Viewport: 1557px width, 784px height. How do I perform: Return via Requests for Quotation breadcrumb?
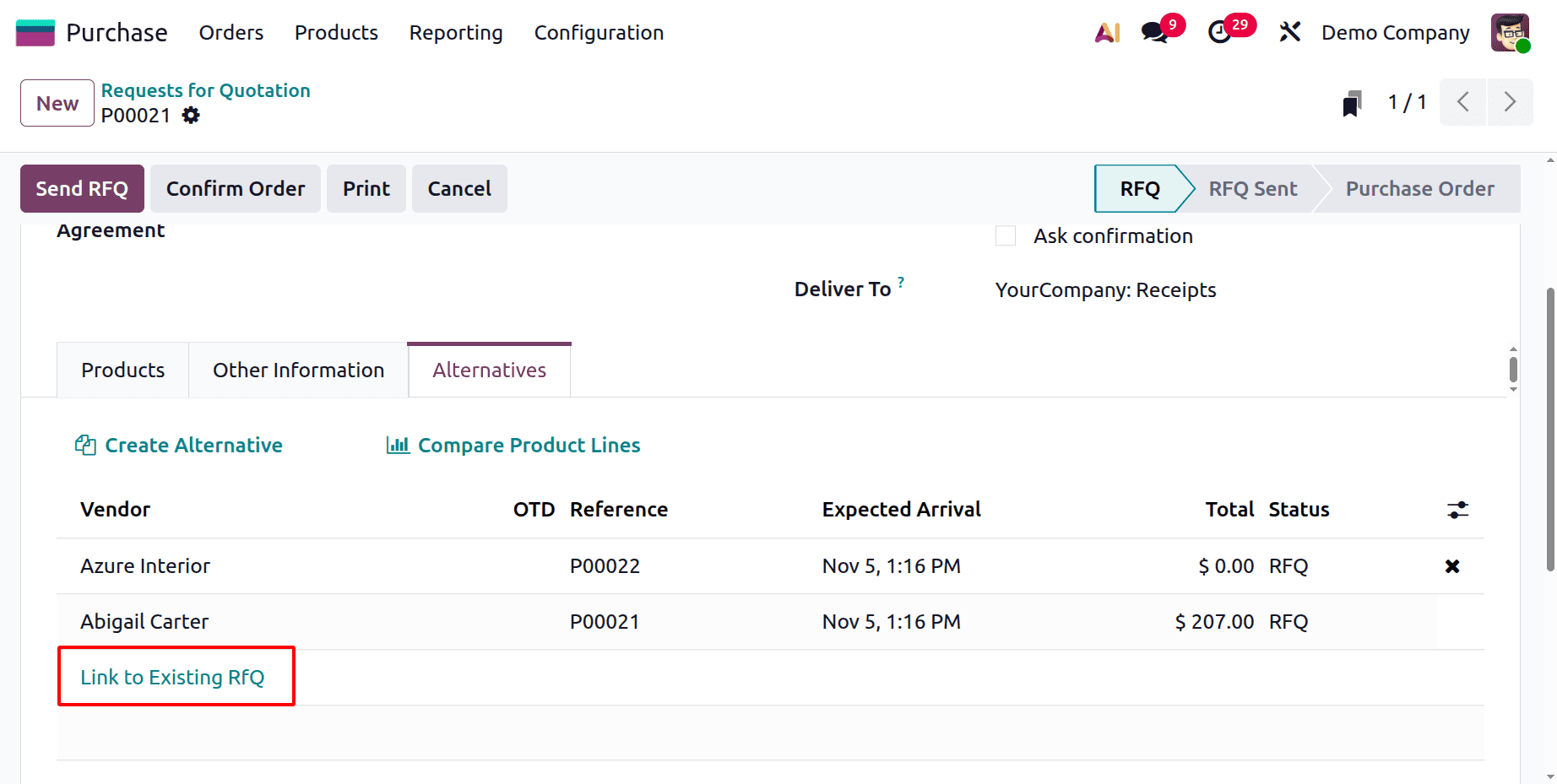205,90
